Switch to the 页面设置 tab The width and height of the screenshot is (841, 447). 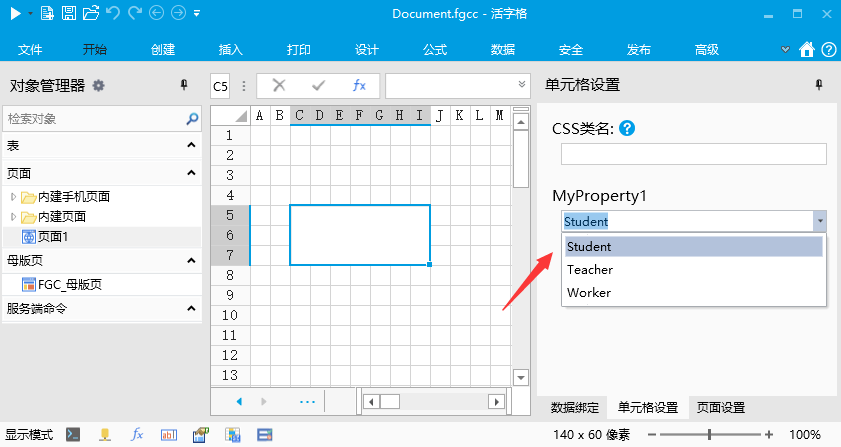coord(721,408)
